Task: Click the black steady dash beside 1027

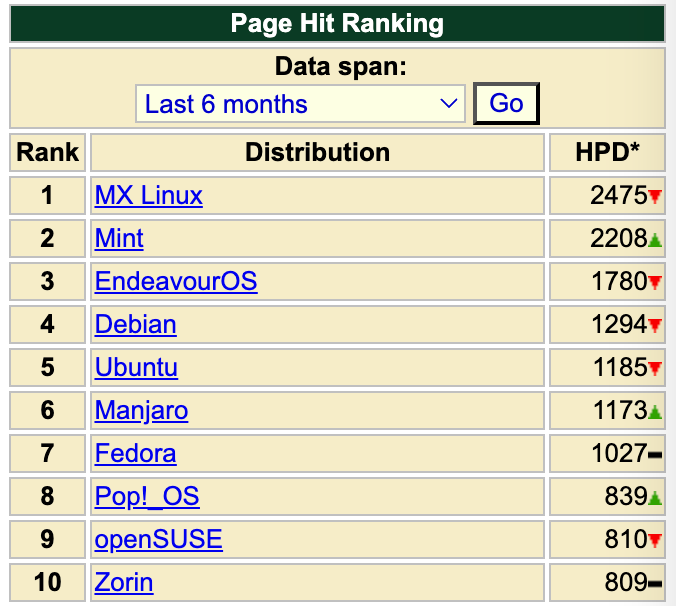Action: [x=655, y=455]
